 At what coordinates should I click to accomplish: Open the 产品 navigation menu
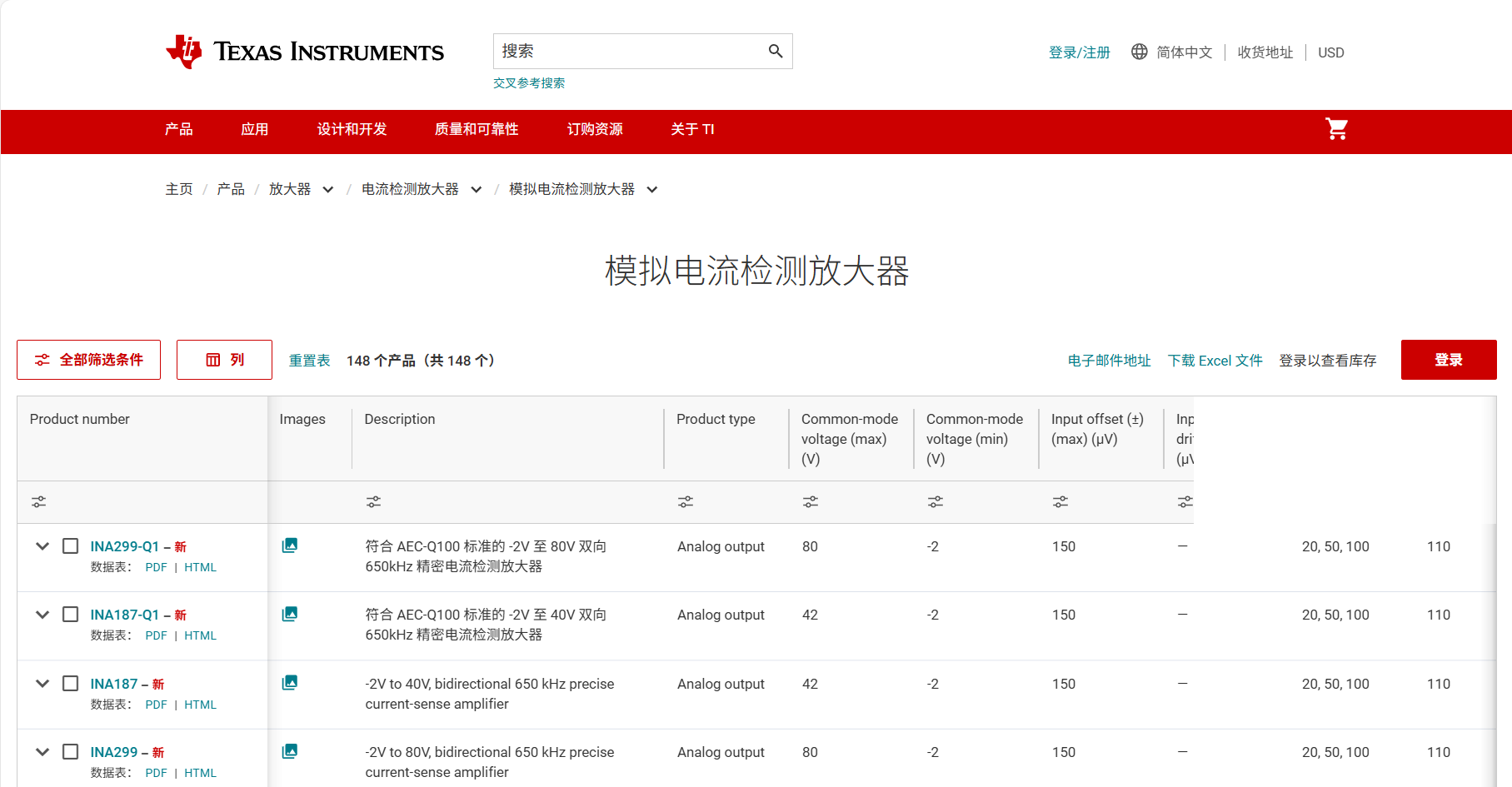point(178,129)
